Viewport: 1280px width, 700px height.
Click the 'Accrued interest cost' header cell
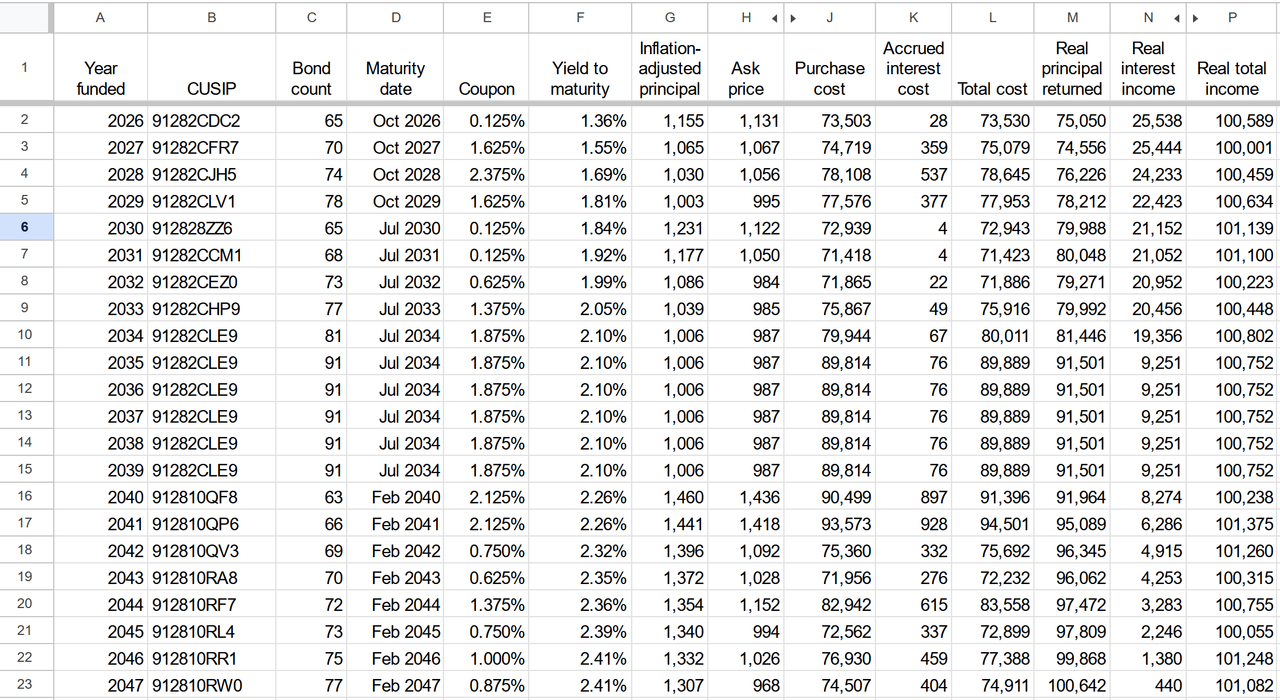pyautogui.click(x=913, y=68)
